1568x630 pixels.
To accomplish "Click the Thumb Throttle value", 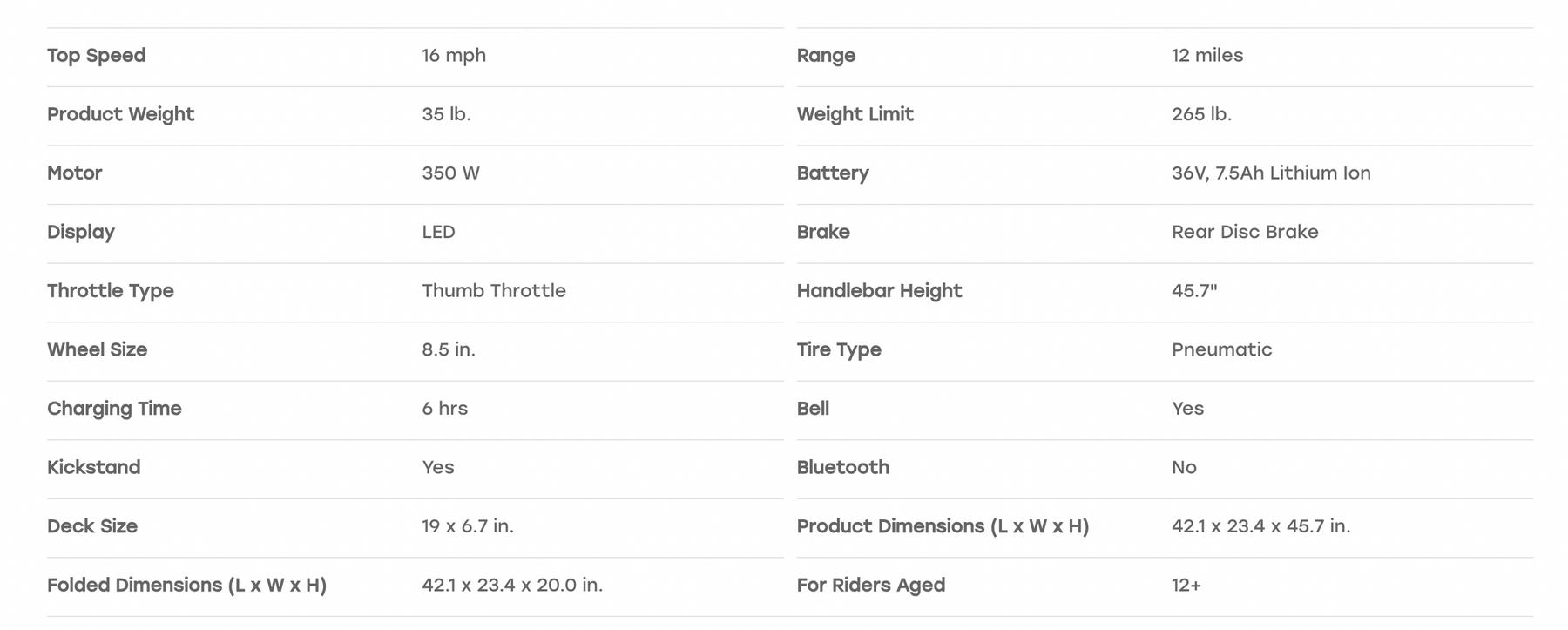I will tap(494, 290).
